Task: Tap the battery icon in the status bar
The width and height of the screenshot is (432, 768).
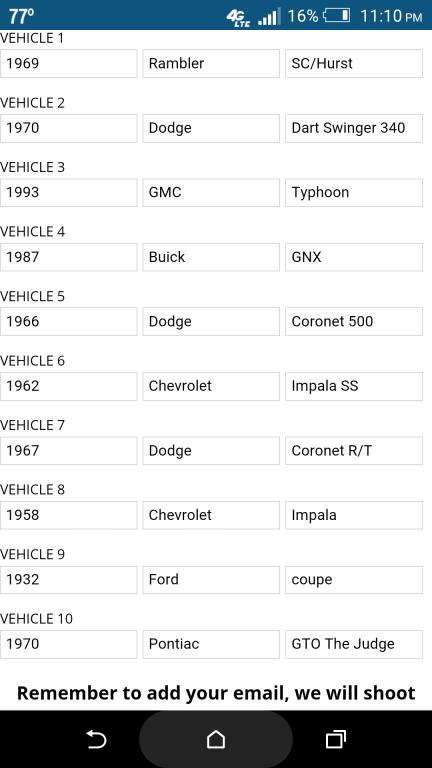Action: point(336,16)
